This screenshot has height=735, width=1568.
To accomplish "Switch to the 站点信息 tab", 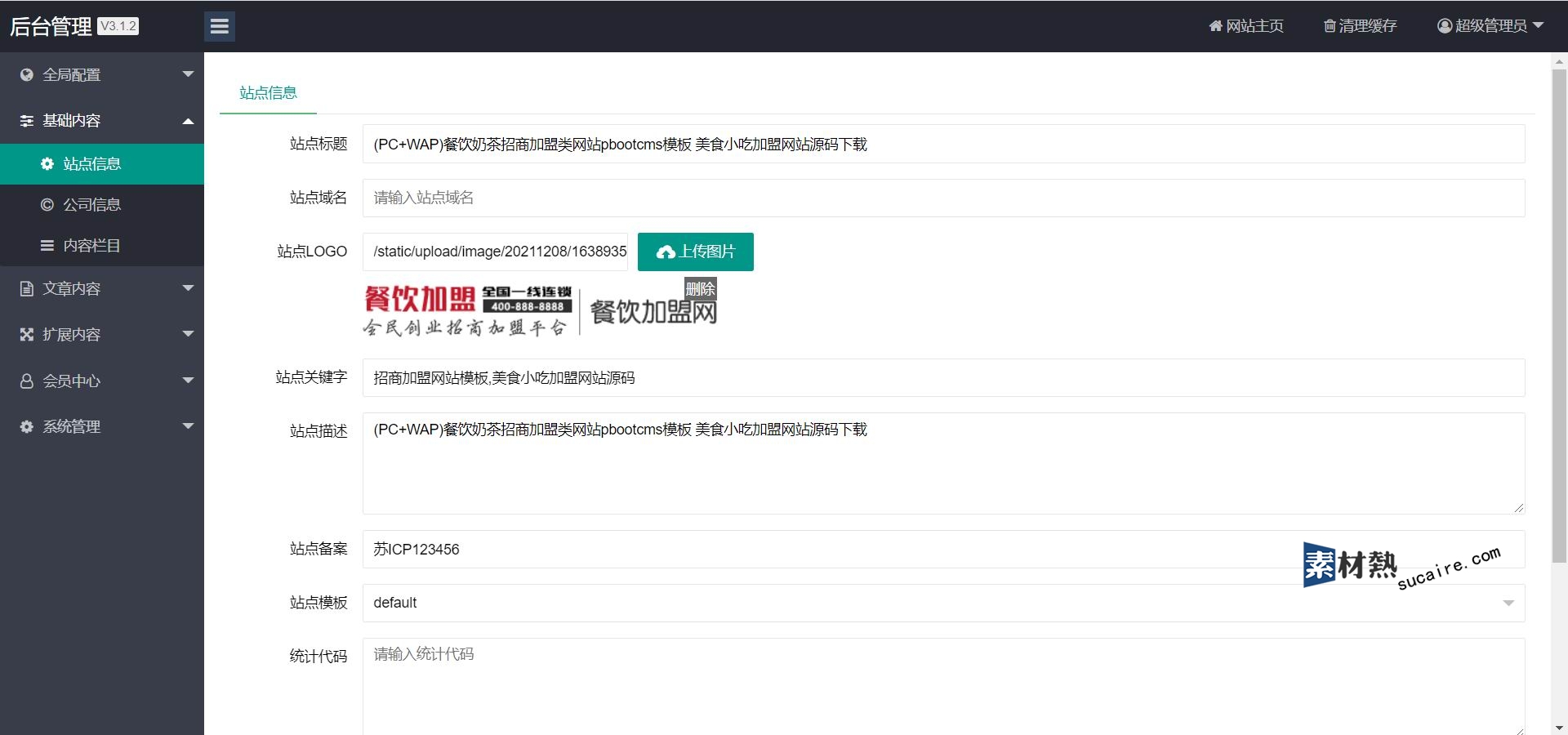I will pyautogui.click(x=268, y=93).
